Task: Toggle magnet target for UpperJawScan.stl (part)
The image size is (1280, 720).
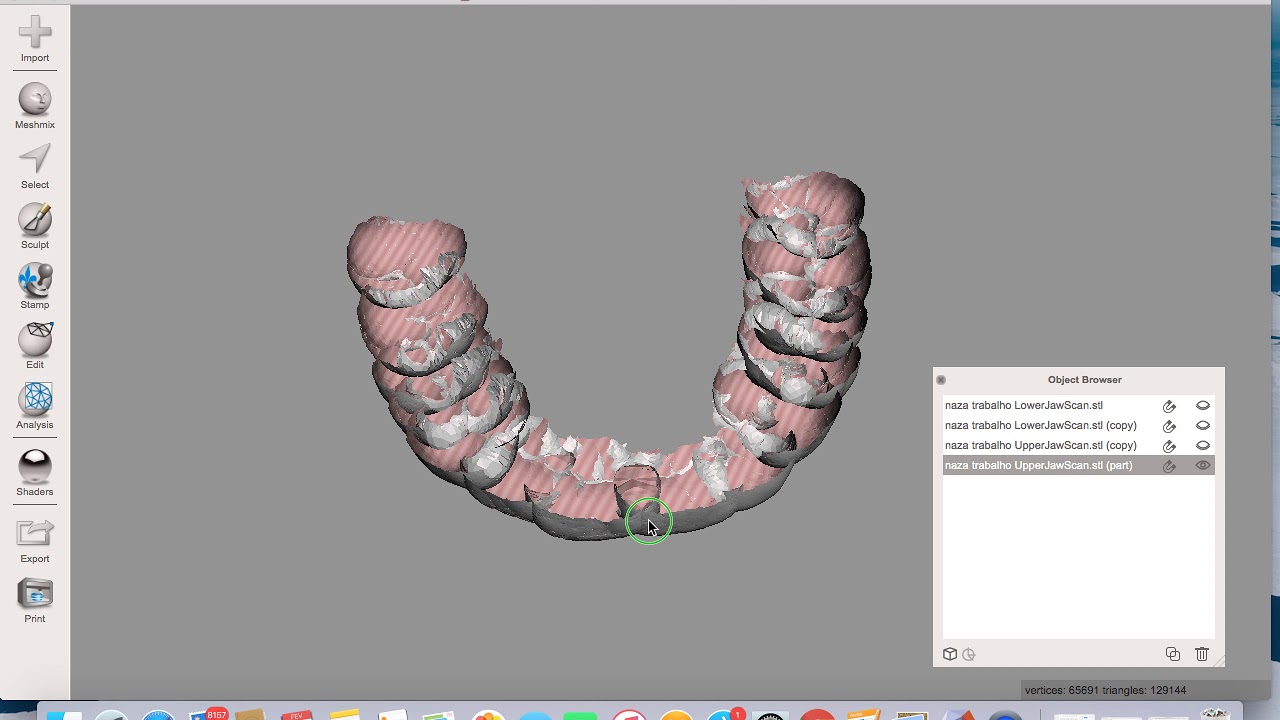Action: [1169, 466]
